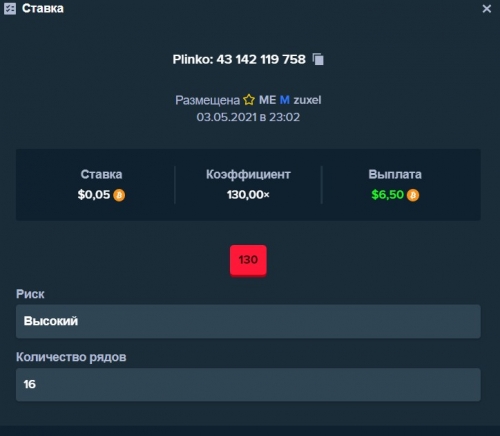The height and width of the screenshot is (436, 500).
Task: Click the Ставка dialog title text
Action: tap(43, 8)
